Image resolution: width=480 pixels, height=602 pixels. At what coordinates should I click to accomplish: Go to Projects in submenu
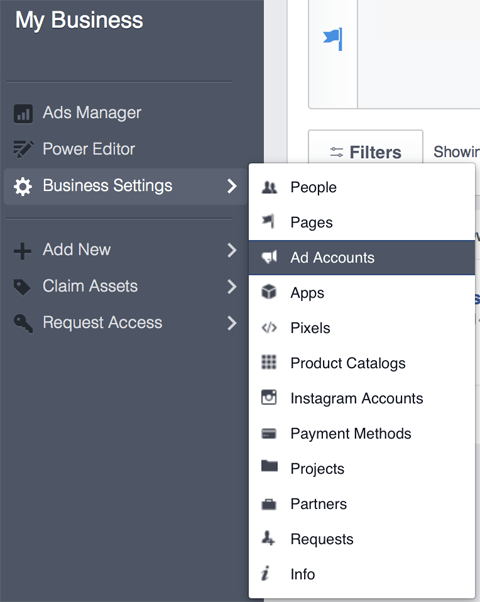[x=362, y=469]
